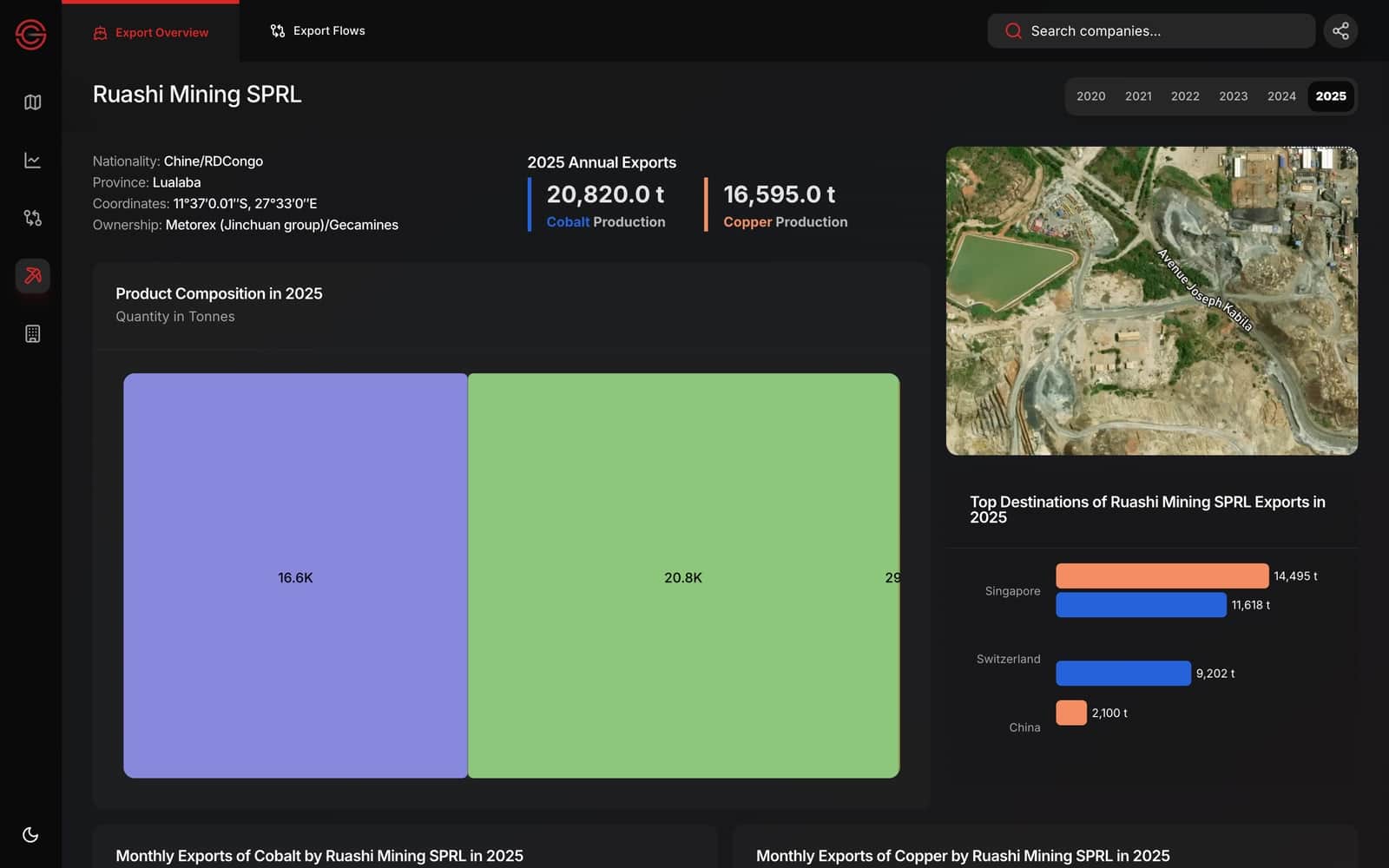Click Singapore blue 11,618 t bar
Viewport: 1389px width, 868px height.
(1141, 605)
